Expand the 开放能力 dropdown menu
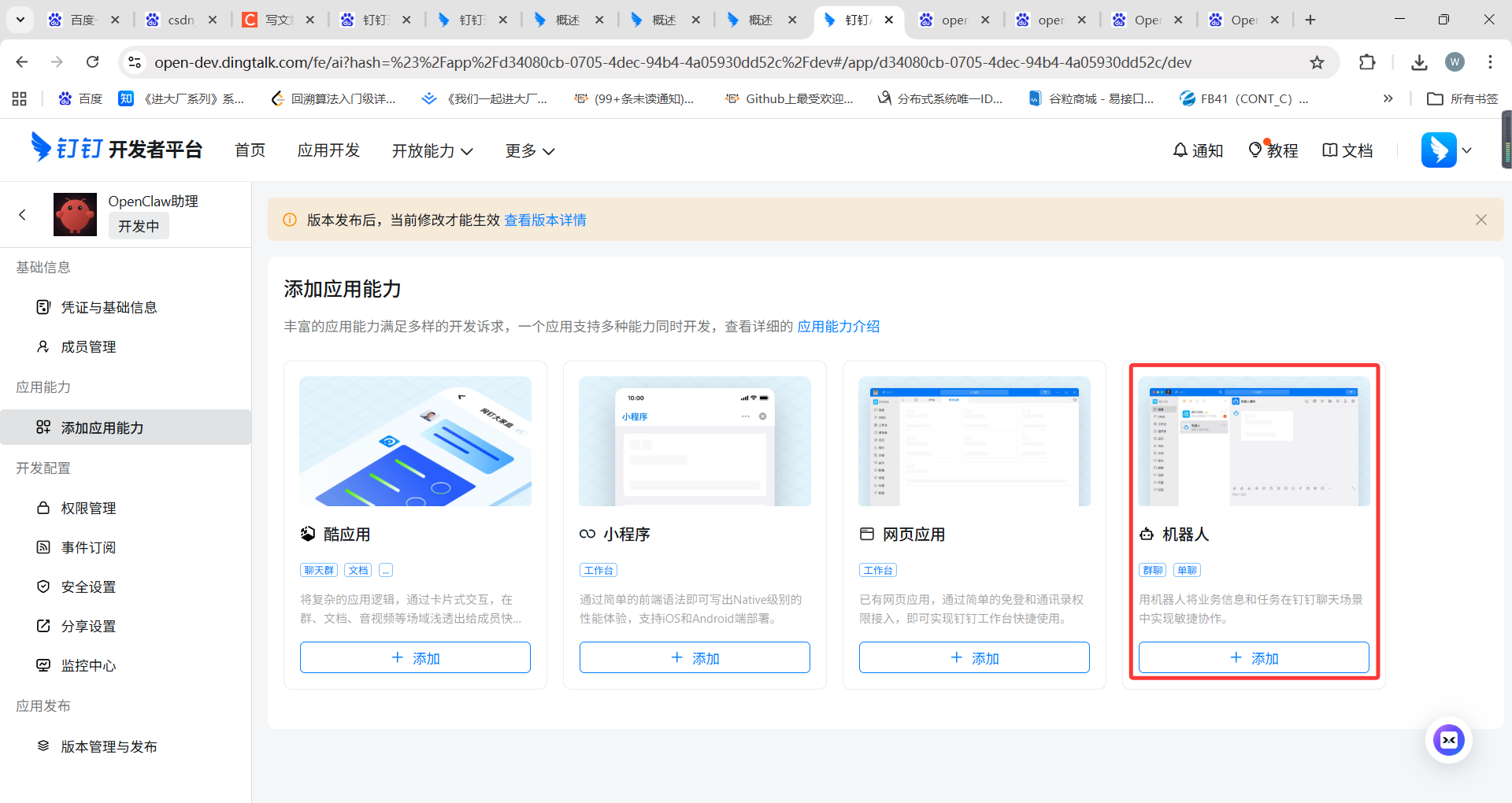This screenshot has height=803, width=1512. pos(432,150)
